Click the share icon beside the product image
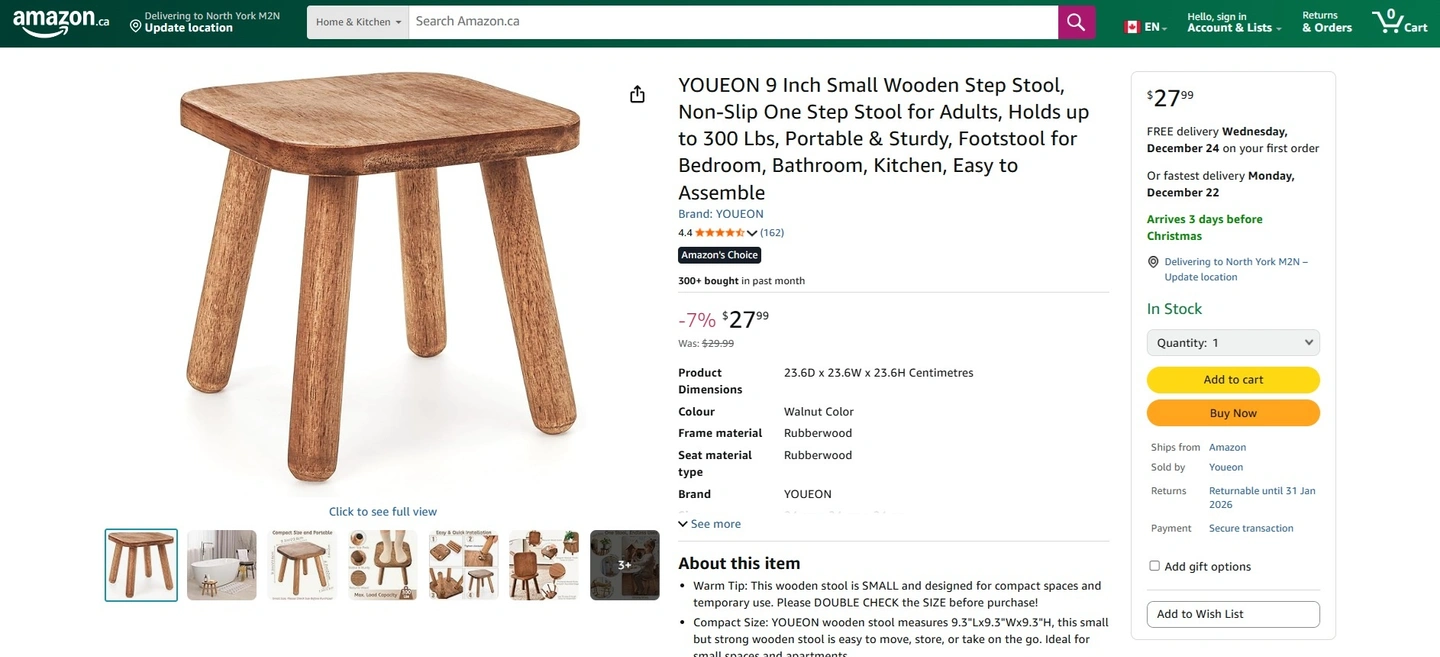Screen dimensions: 1440x657 pos(637,94)
